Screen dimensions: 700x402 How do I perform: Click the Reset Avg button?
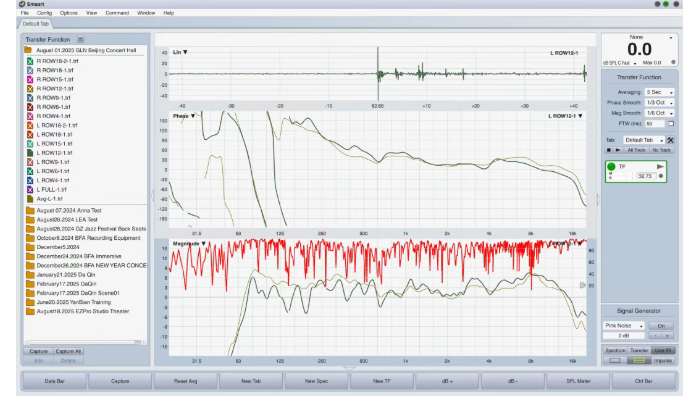tap(184, 381)
